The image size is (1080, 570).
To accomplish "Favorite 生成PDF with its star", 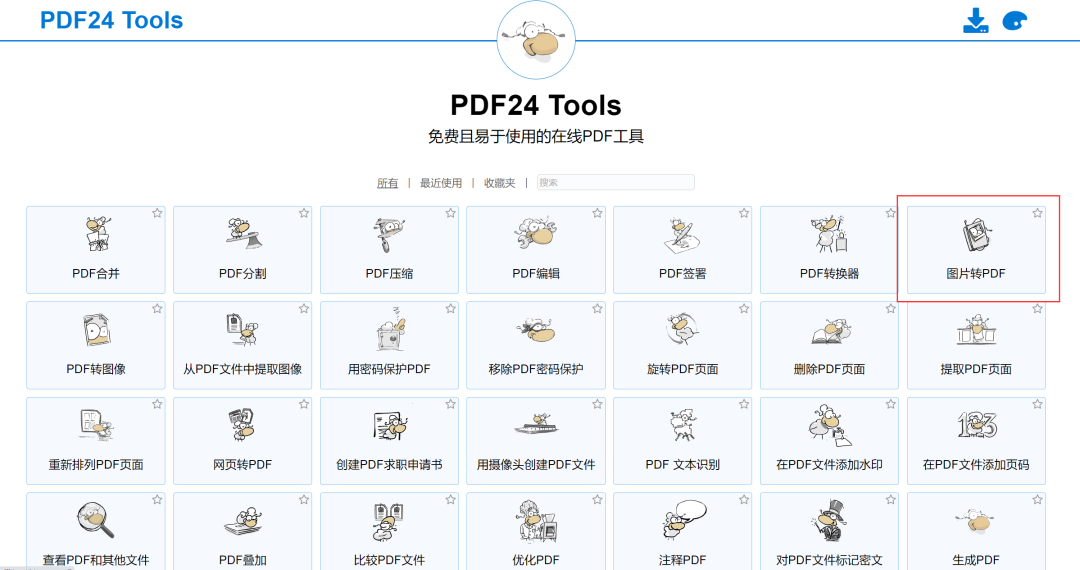I will point(1037,500).
